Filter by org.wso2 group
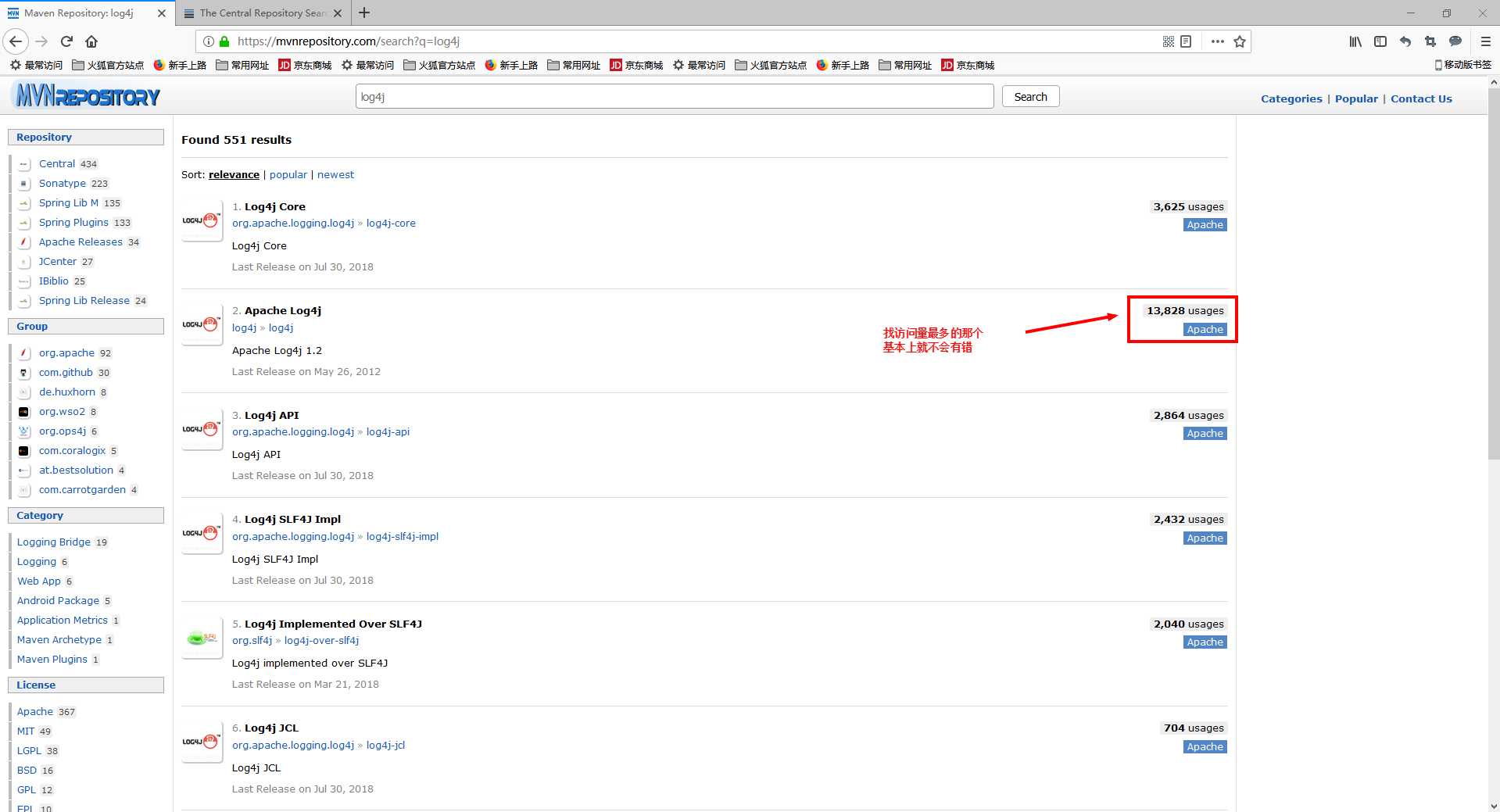This screenshot has height=812, width=1500. pos(62,411)
